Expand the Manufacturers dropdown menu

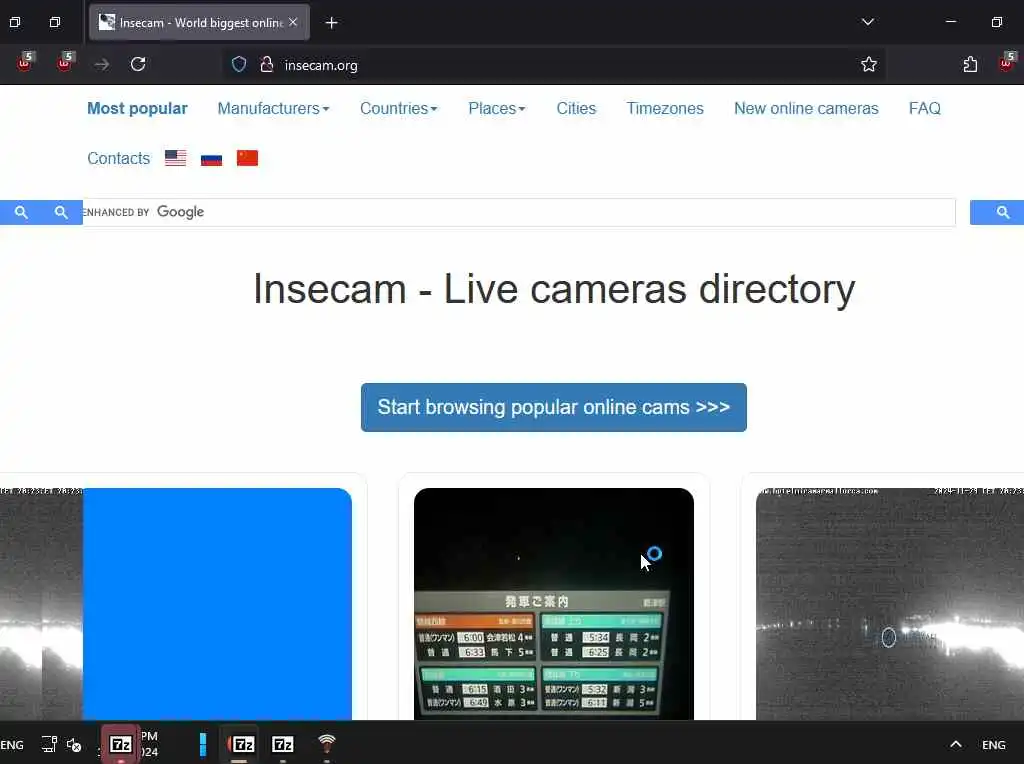click(x=273, y=108)
